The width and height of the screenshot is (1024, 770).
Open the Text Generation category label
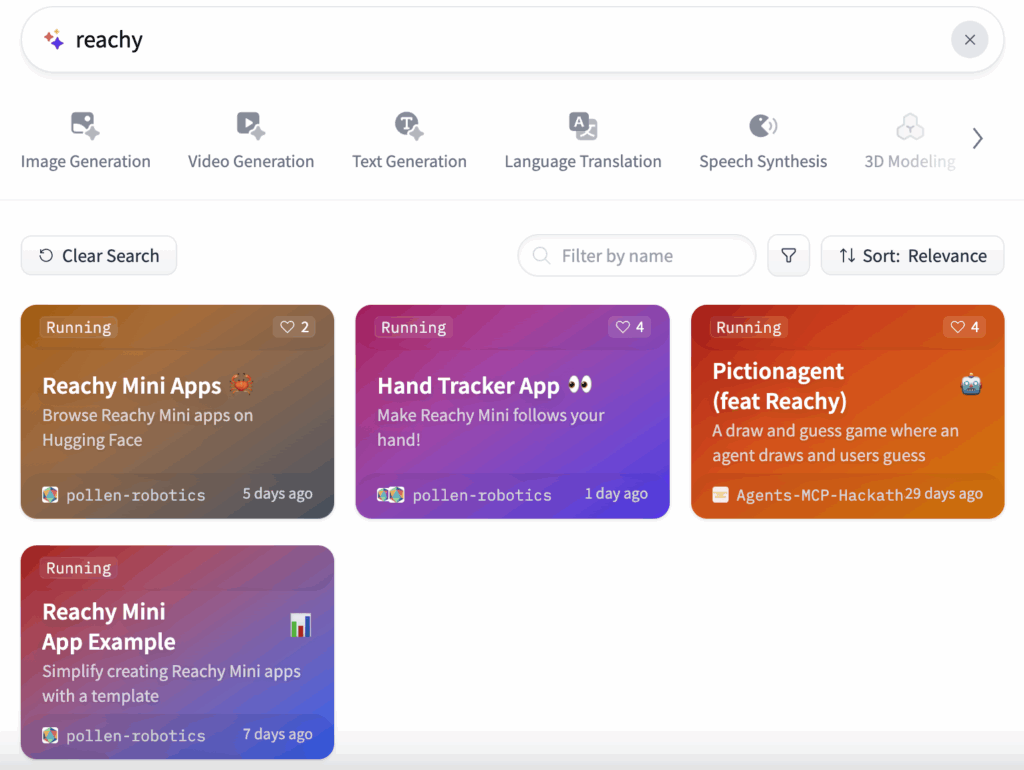coord(409,161)
